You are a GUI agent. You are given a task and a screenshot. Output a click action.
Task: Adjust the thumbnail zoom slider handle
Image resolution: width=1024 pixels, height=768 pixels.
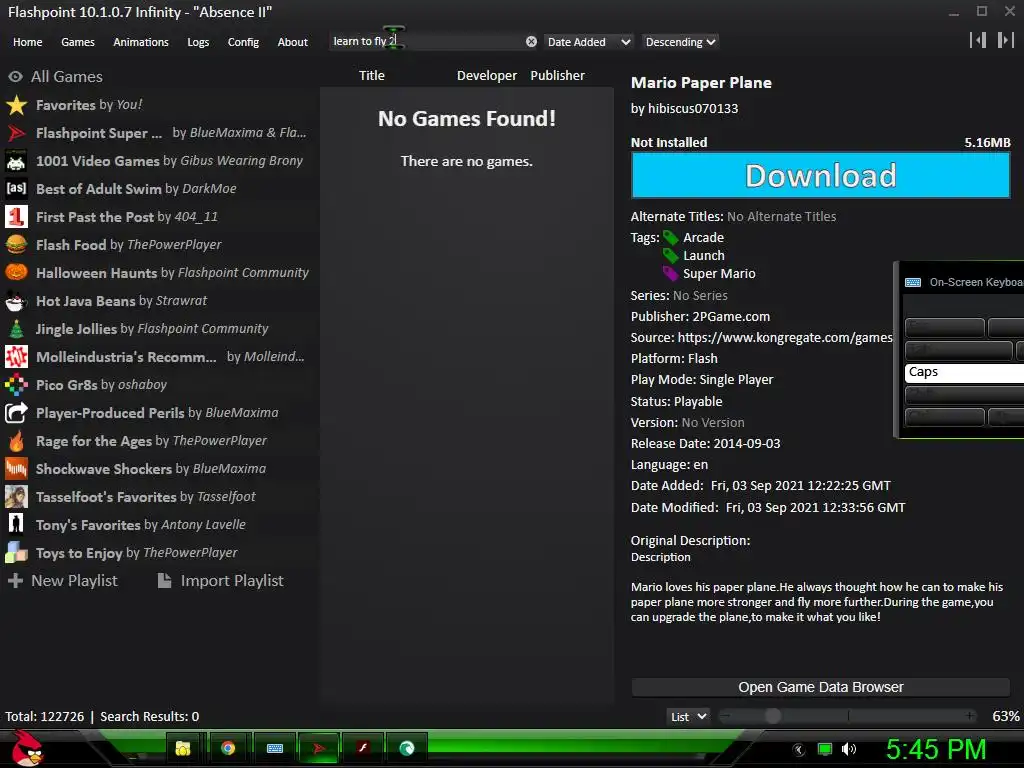coord(773,716)
